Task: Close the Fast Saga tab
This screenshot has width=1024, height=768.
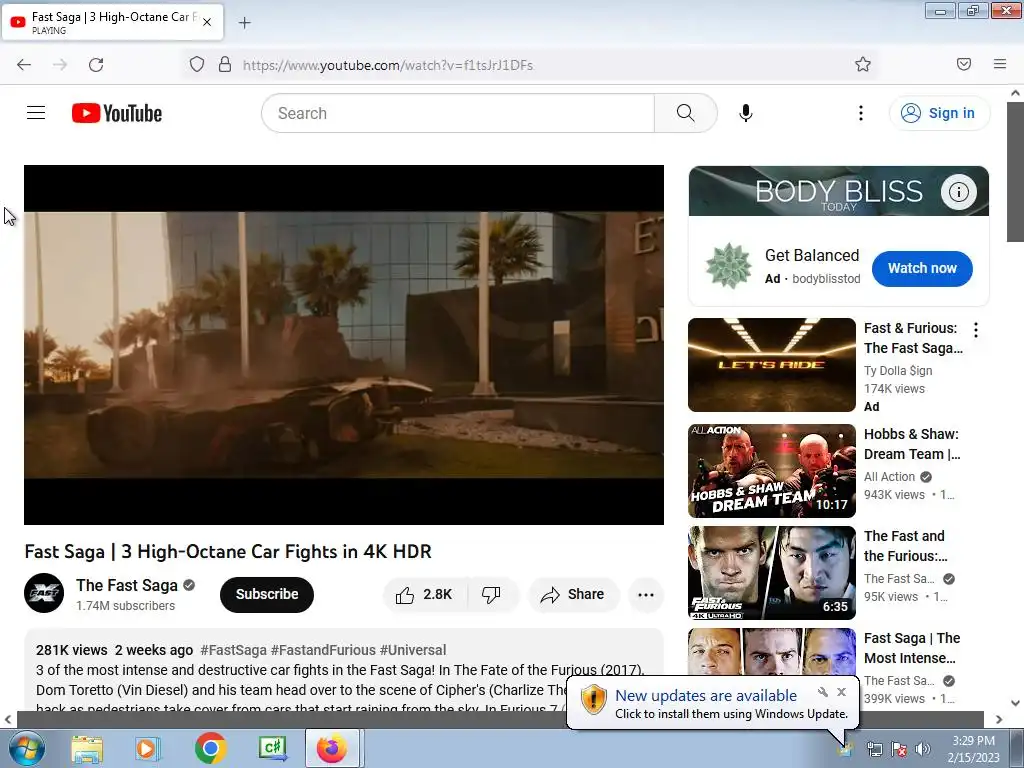Action: pyautogui.click(x=207, y=22)
